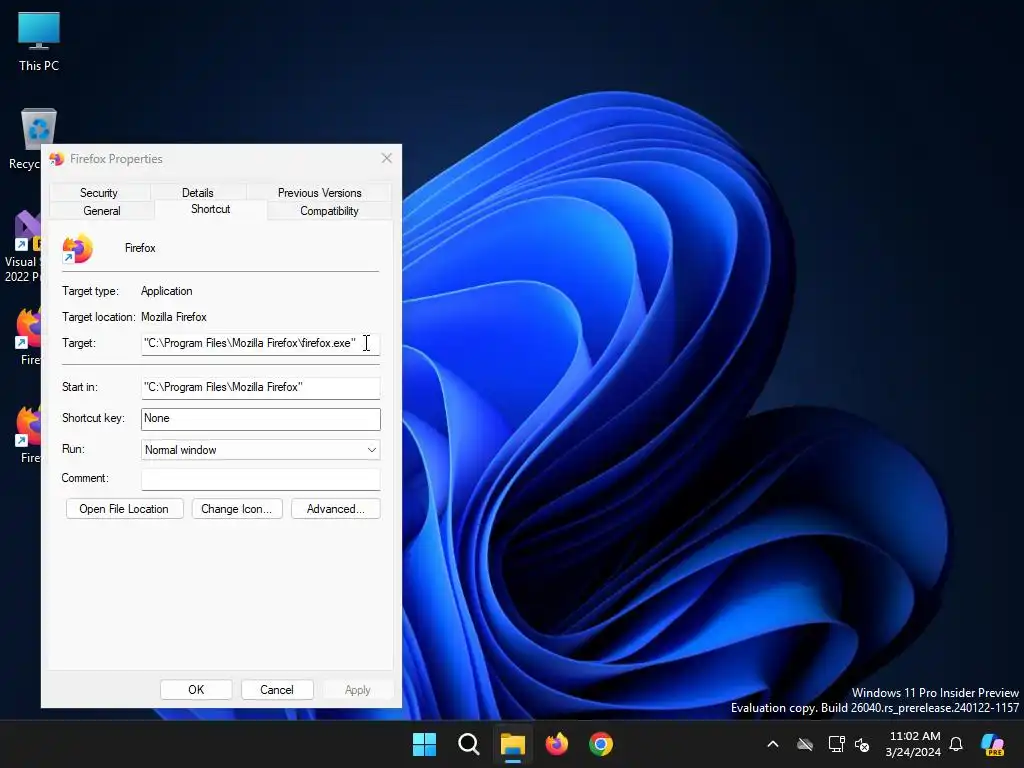The width and height of the screenshot is (1024, 768).
Task: Close the Firefox Properties dialog
Action: coord(387,159)
